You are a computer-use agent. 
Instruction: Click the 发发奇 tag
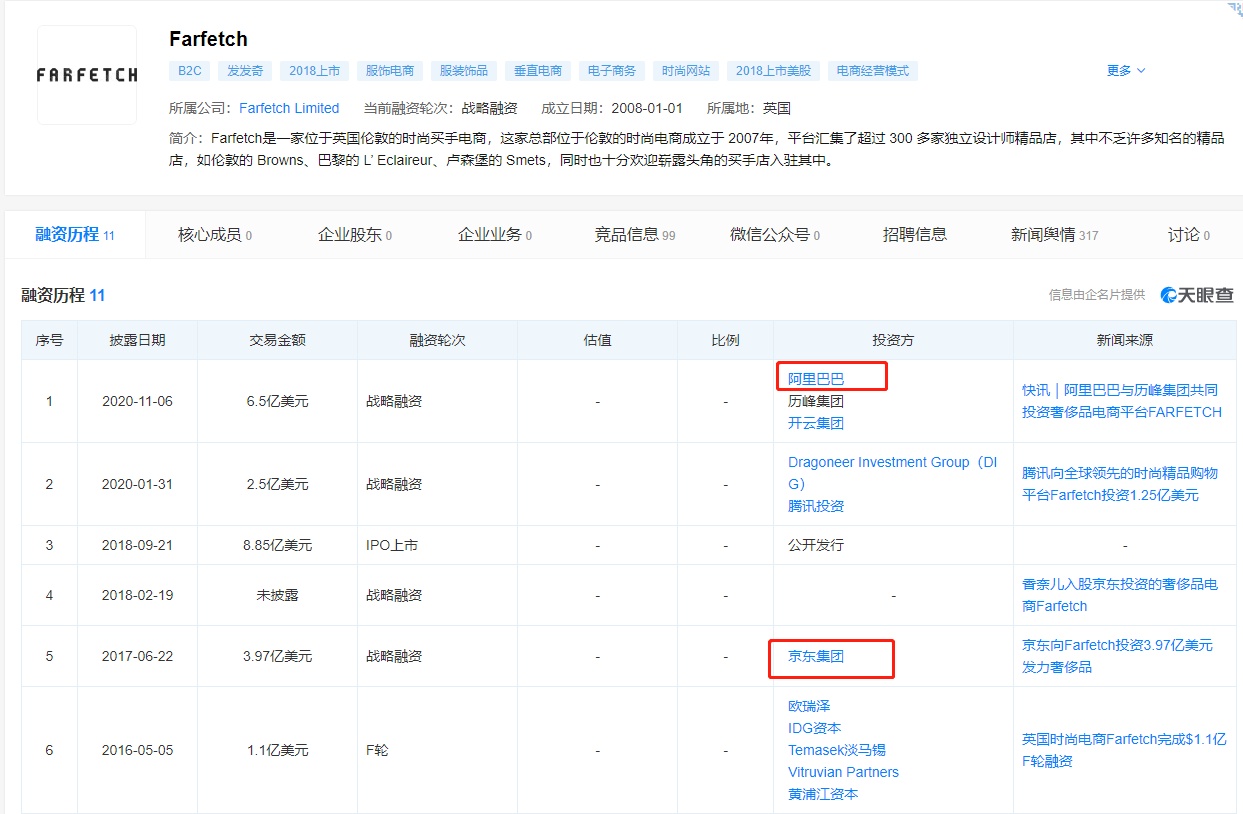(x=244, y=71)
